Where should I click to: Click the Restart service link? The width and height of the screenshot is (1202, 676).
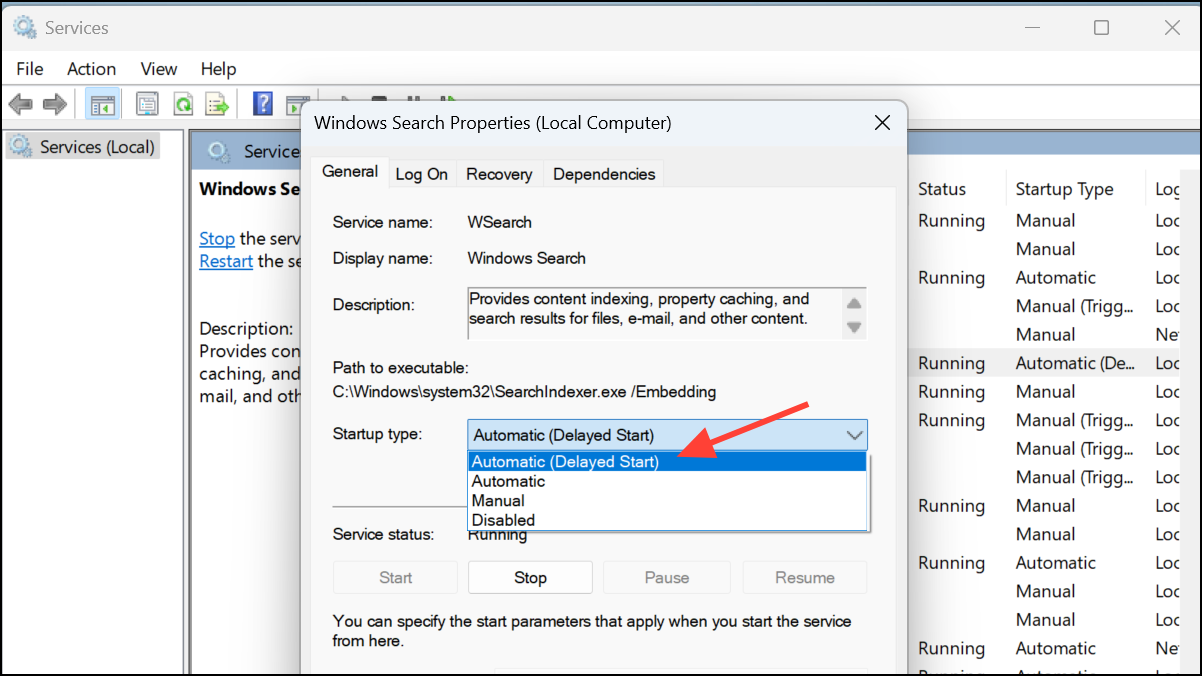(x=225, y=260)
